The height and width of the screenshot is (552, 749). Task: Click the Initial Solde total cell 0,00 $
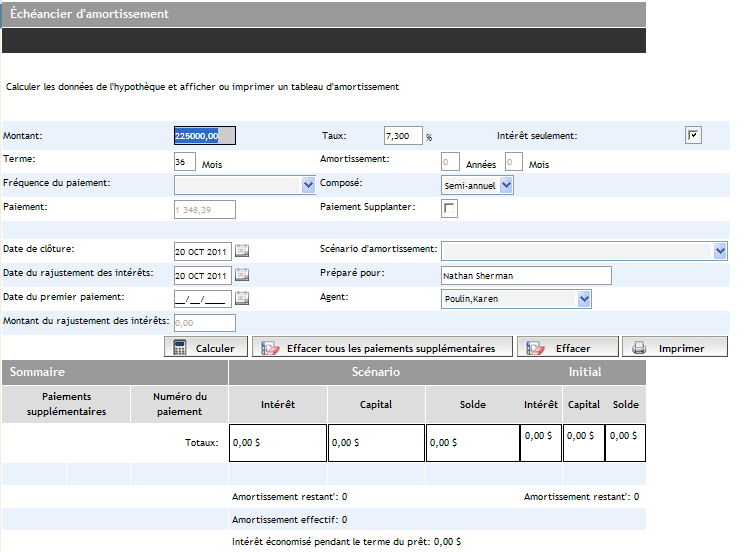pyautogui.click(x=625, y=443)
